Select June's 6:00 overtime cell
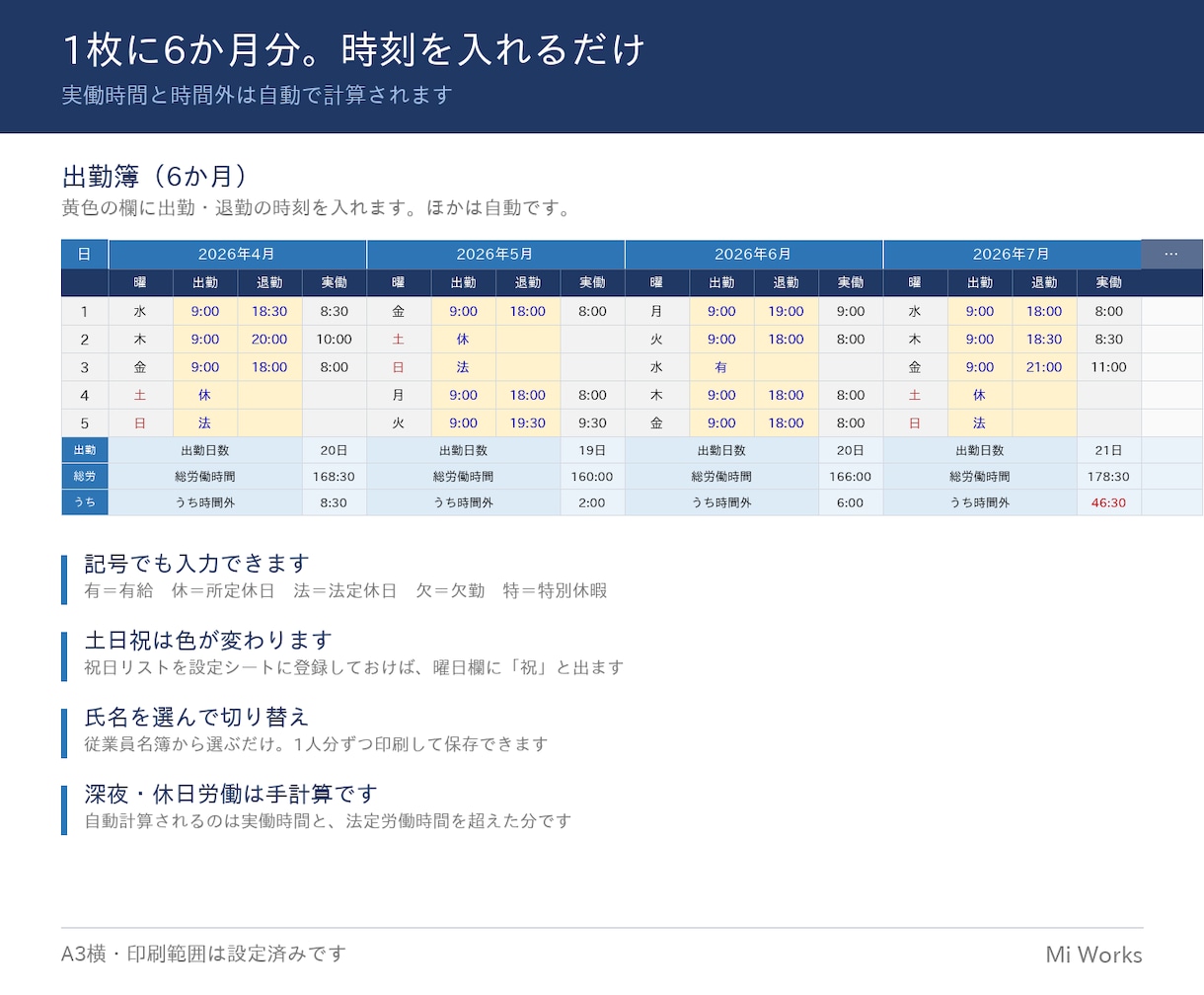1204x995 pixels. point(851,502)
